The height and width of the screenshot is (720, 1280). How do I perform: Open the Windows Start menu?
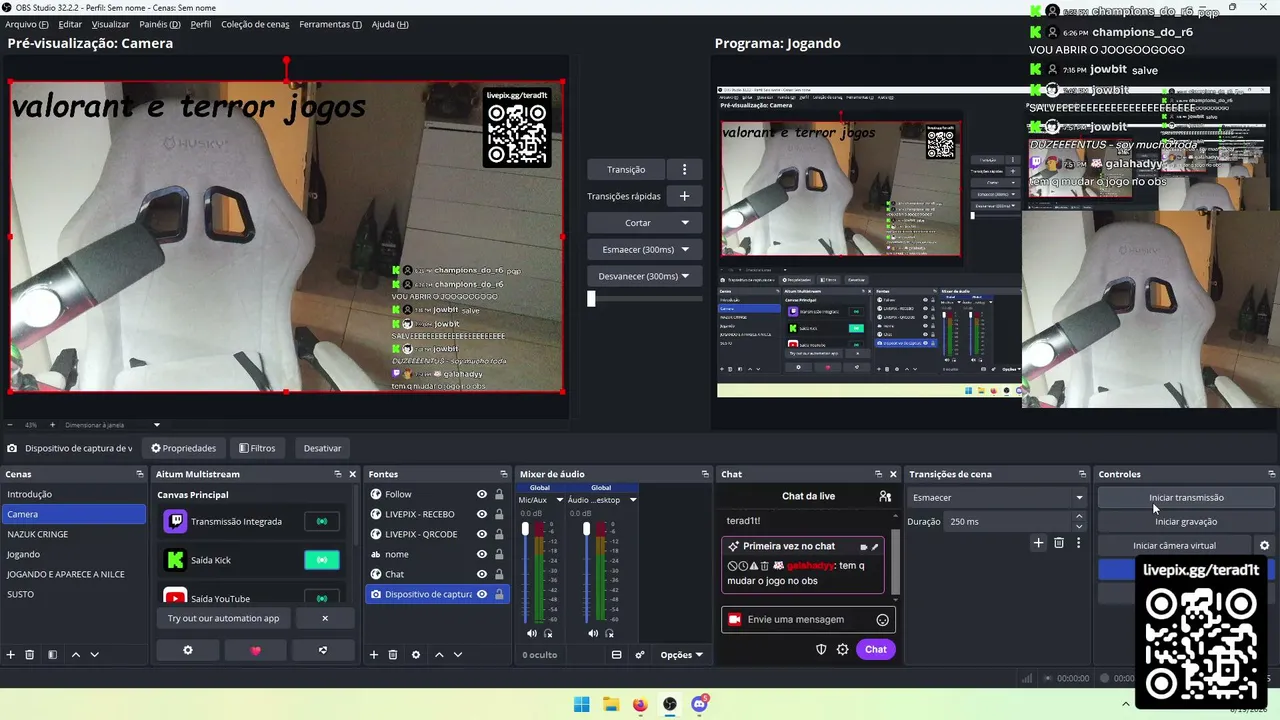click(581, 704)
